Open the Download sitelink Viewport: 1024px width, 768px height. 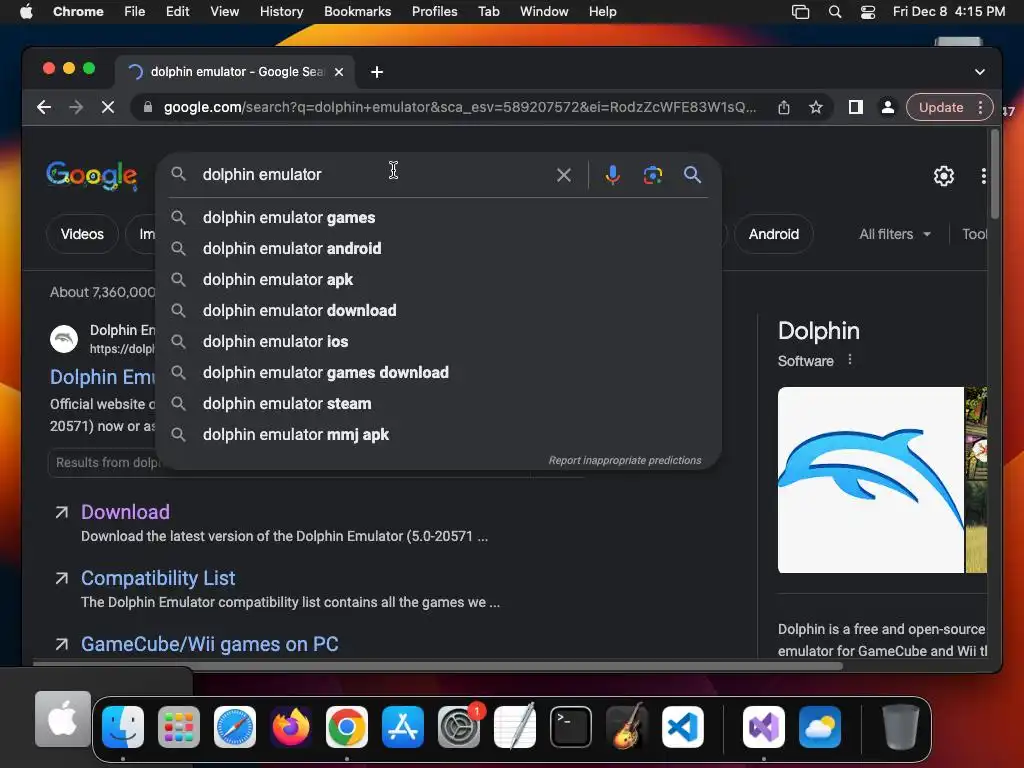tap(125, 512)
